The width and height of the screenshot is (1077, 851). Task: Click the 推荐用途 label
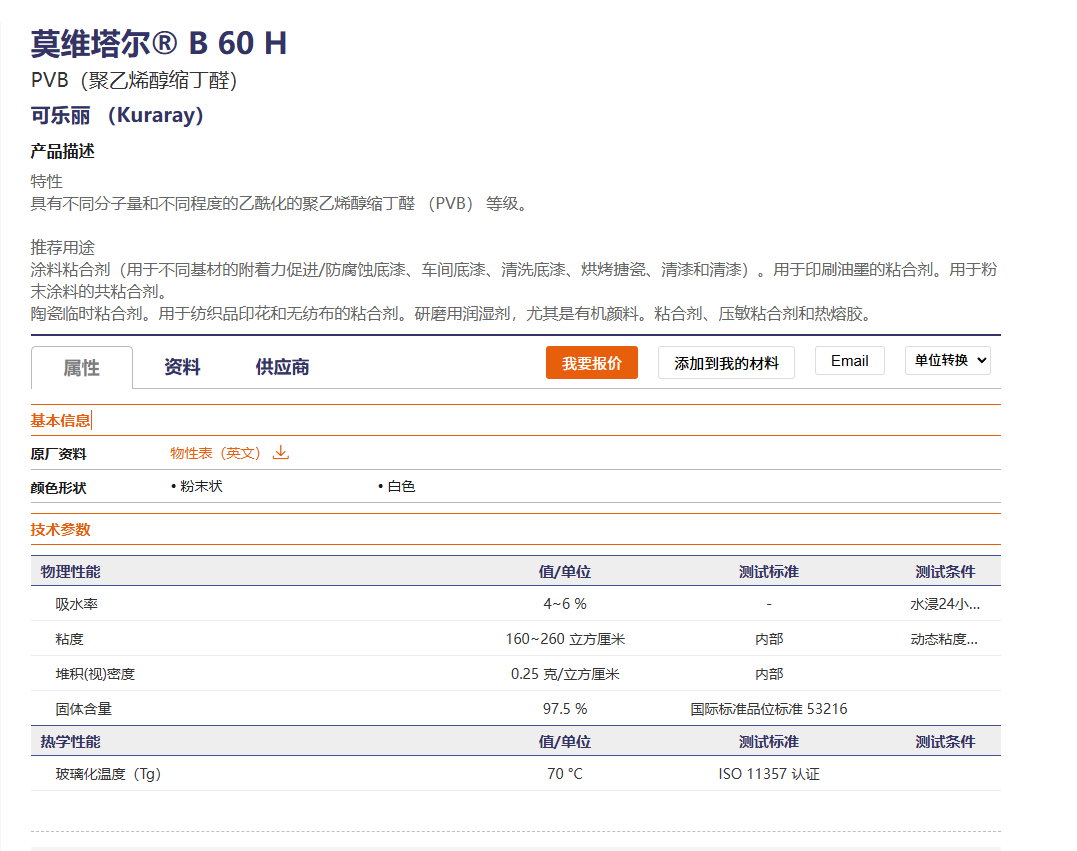[63, 247]
